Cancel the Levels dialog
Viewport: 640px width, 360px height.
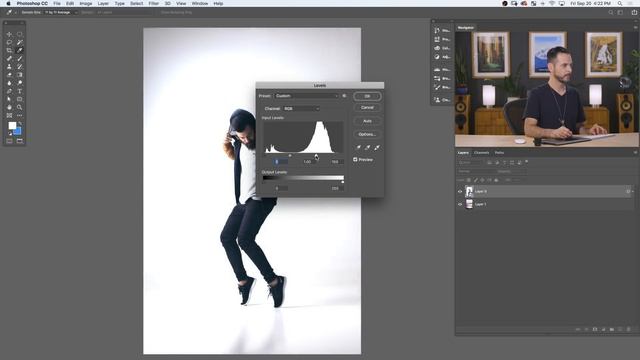coord(367,108)
